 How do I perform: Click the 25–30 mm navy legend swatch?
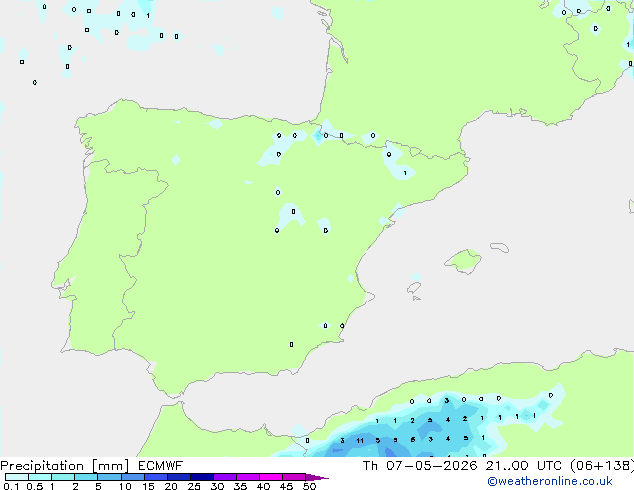pos(202,477)
